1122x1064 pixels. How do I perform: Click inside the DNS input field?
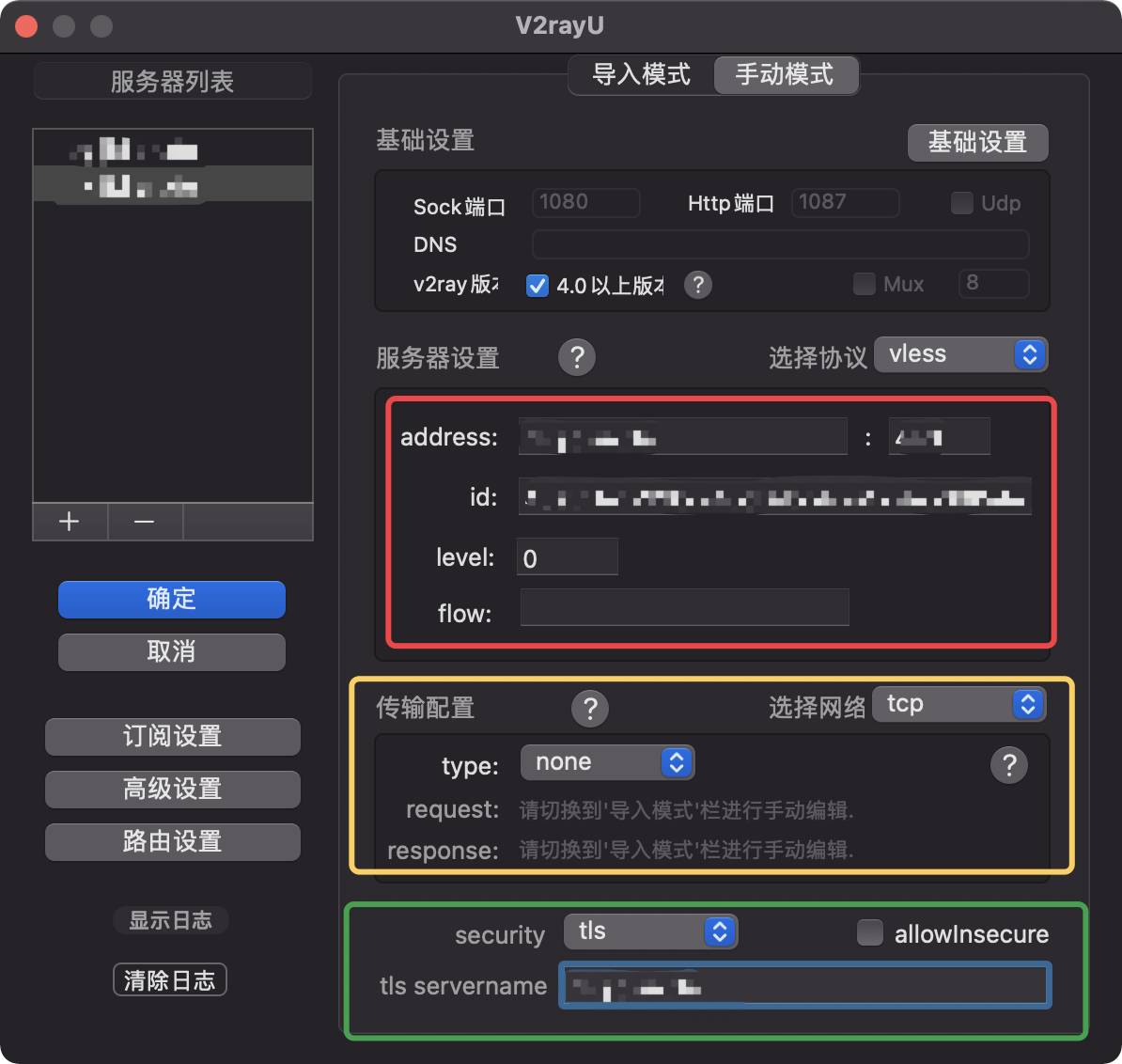[780, 243]
